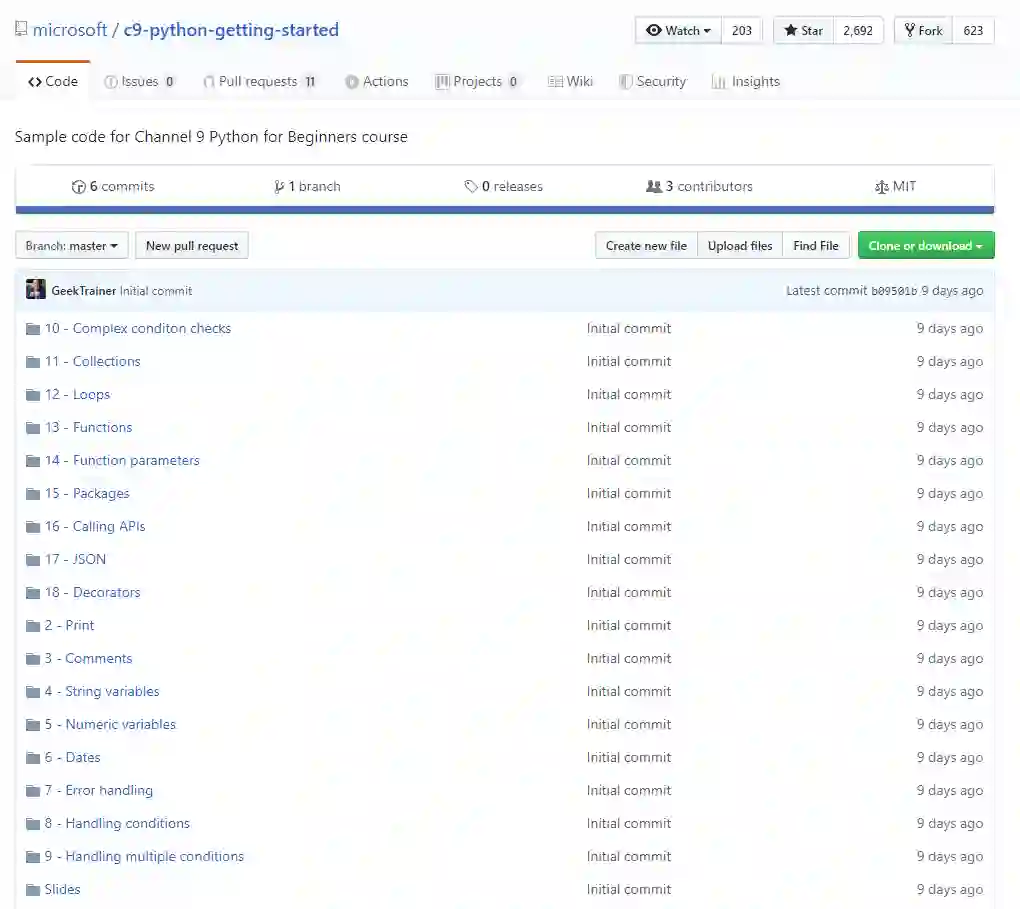Click Upload files button
1020x909 pixels.
[740, 246]
